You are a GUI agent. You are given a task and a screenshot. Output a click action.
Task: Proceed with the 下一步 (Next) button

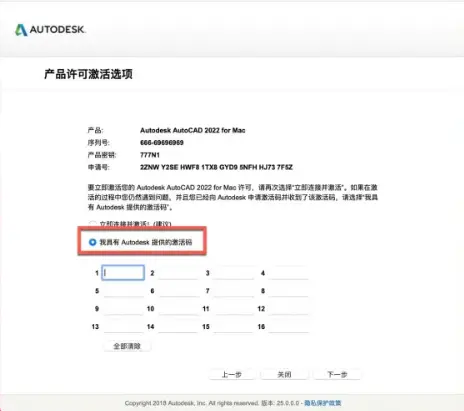pos(337,374)
